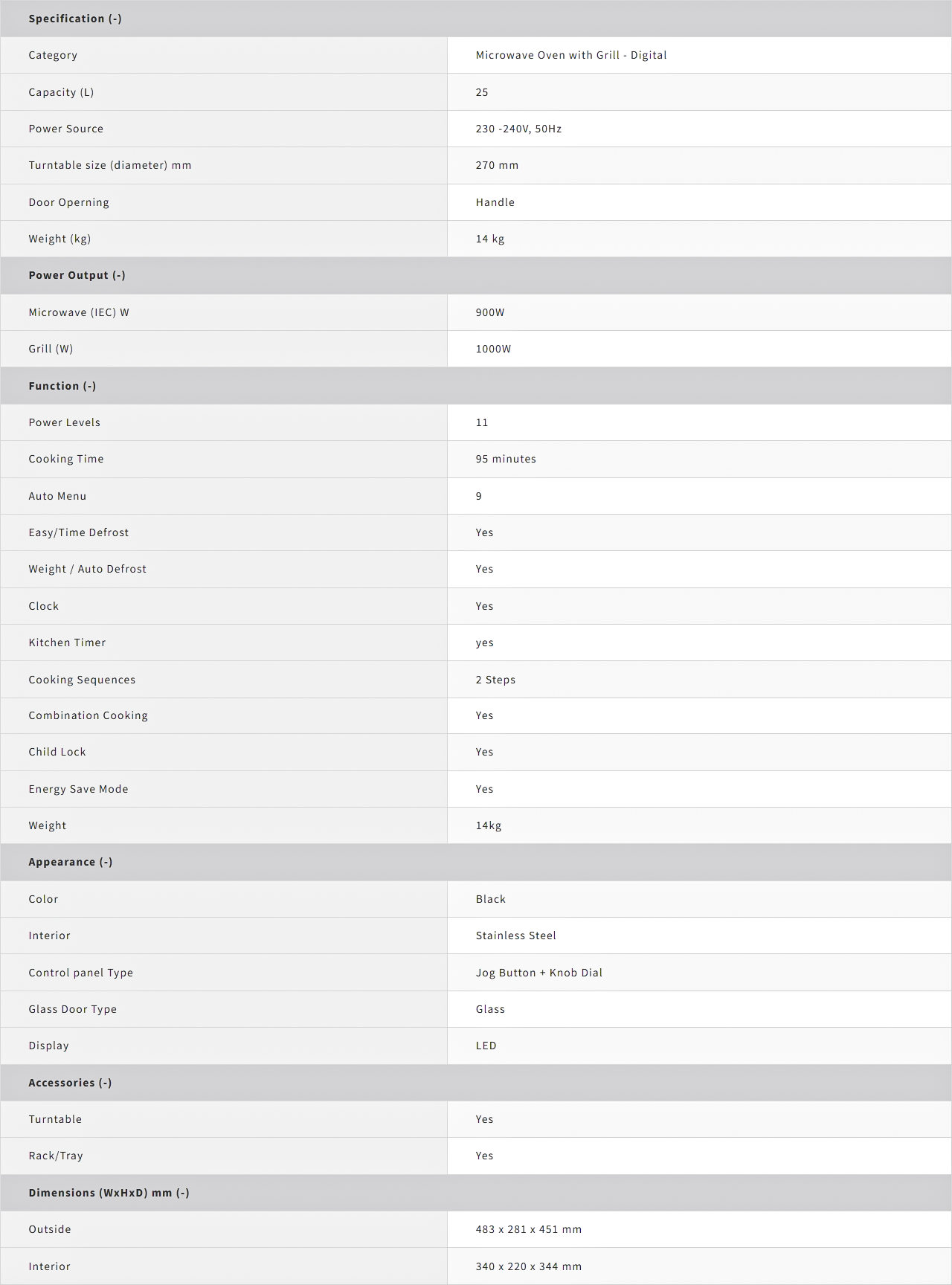Image resolution: width=952 pixels, height=1285 pixels.
Task: Click the Display value LED
Action: (x=486, y=1046)
